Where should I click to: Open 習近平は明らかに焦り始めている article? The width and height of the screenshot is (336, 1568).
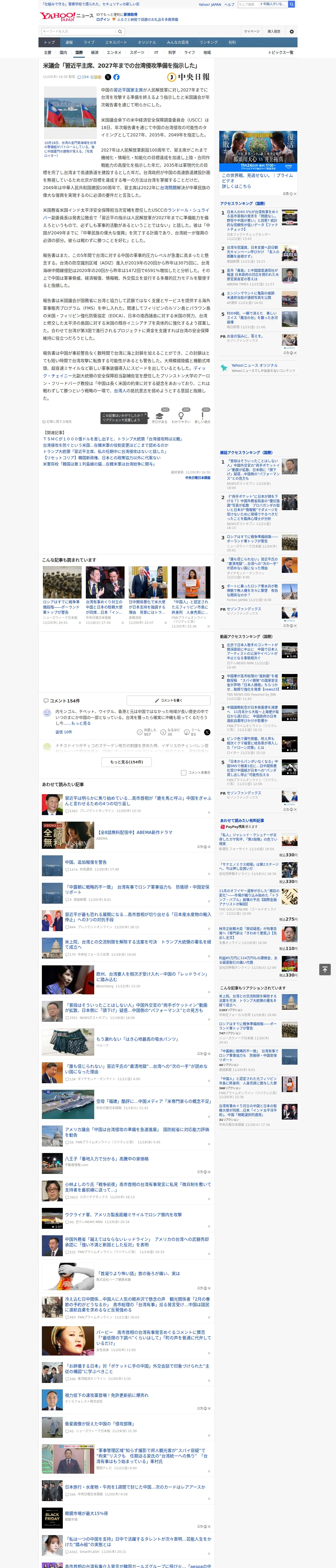tap(138, 800)
